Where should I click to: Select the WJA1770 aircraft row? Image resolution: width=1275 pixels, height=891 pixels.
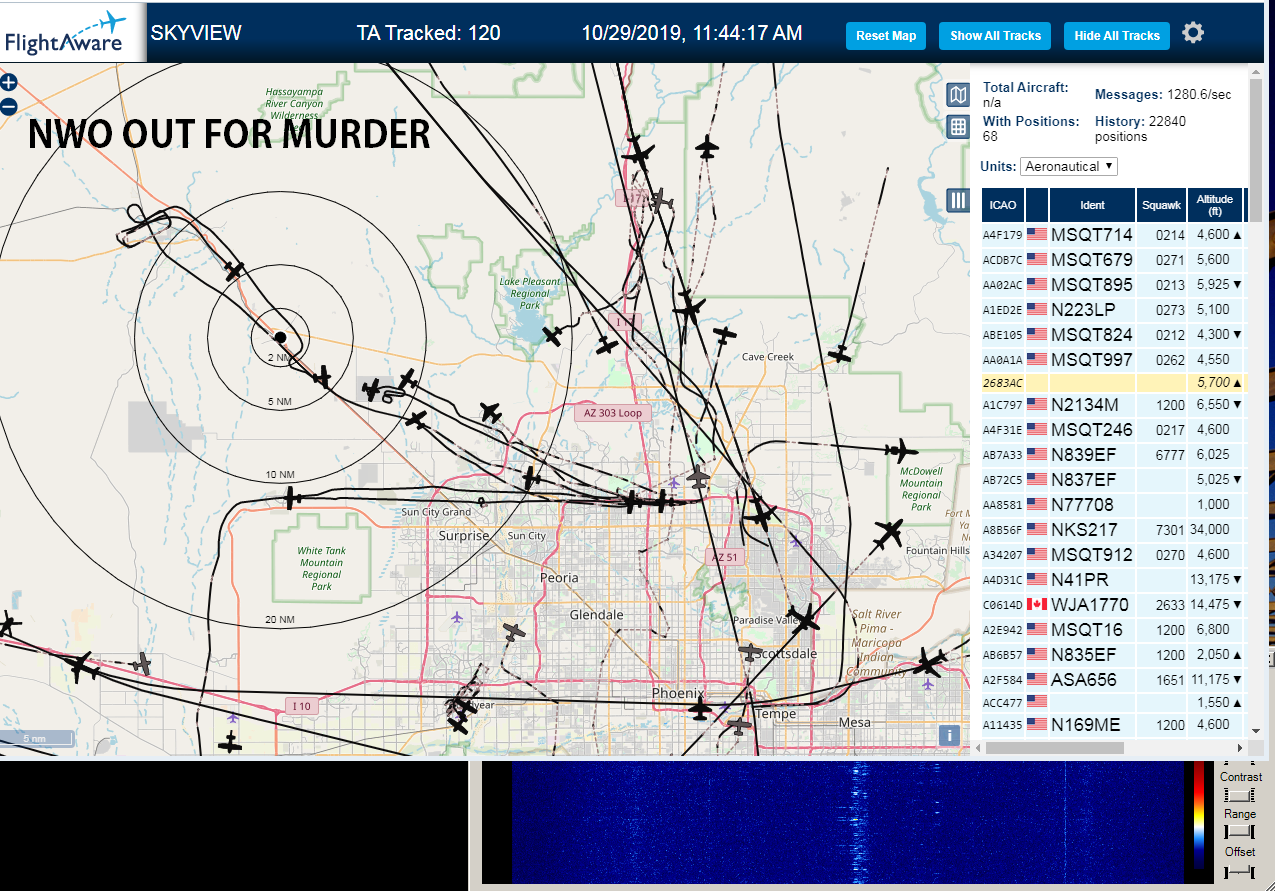pyautogui.click(x=1113, y=605)
